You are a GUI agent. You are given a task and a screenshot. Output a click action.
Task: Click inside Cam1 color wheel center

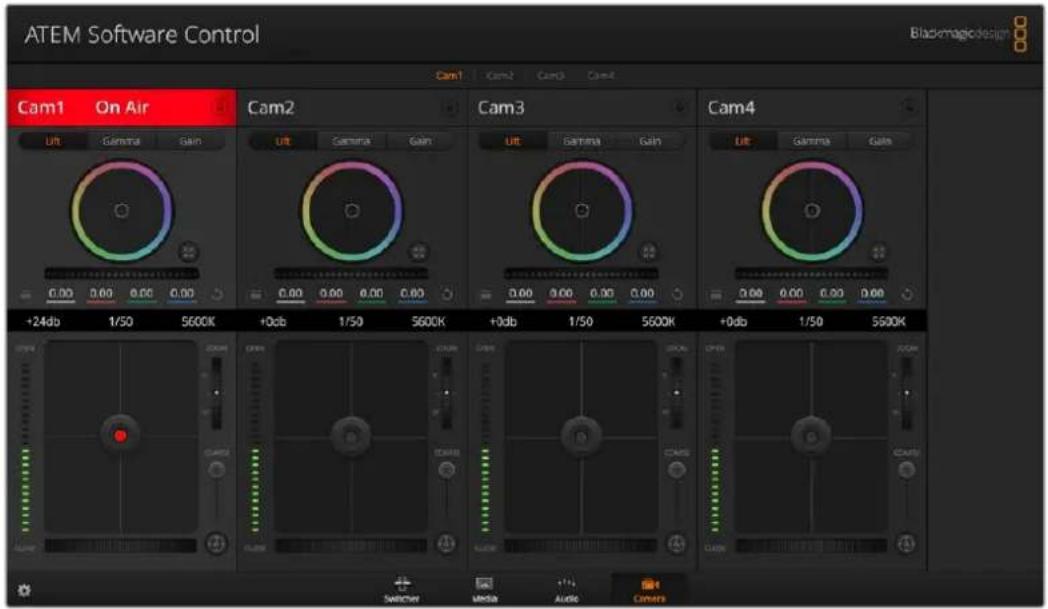tap(122, 211)
